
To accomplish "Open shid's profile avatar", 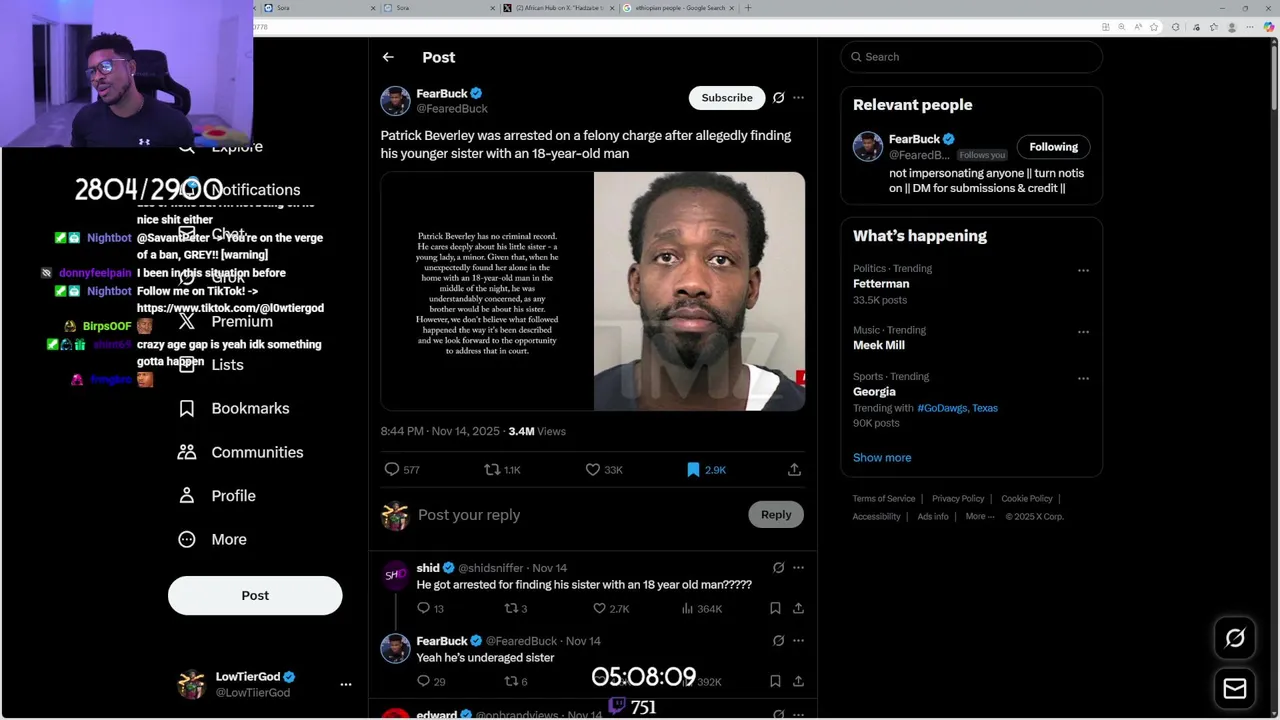I will point(396,575).
